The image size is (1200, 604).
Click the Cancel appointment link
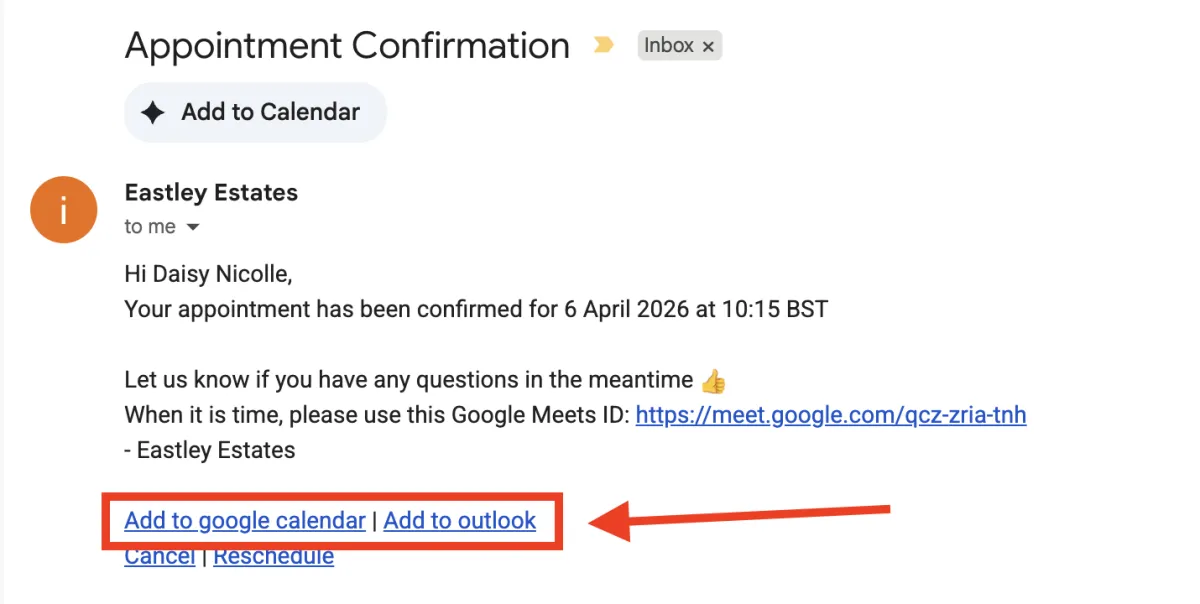point(159,557)
